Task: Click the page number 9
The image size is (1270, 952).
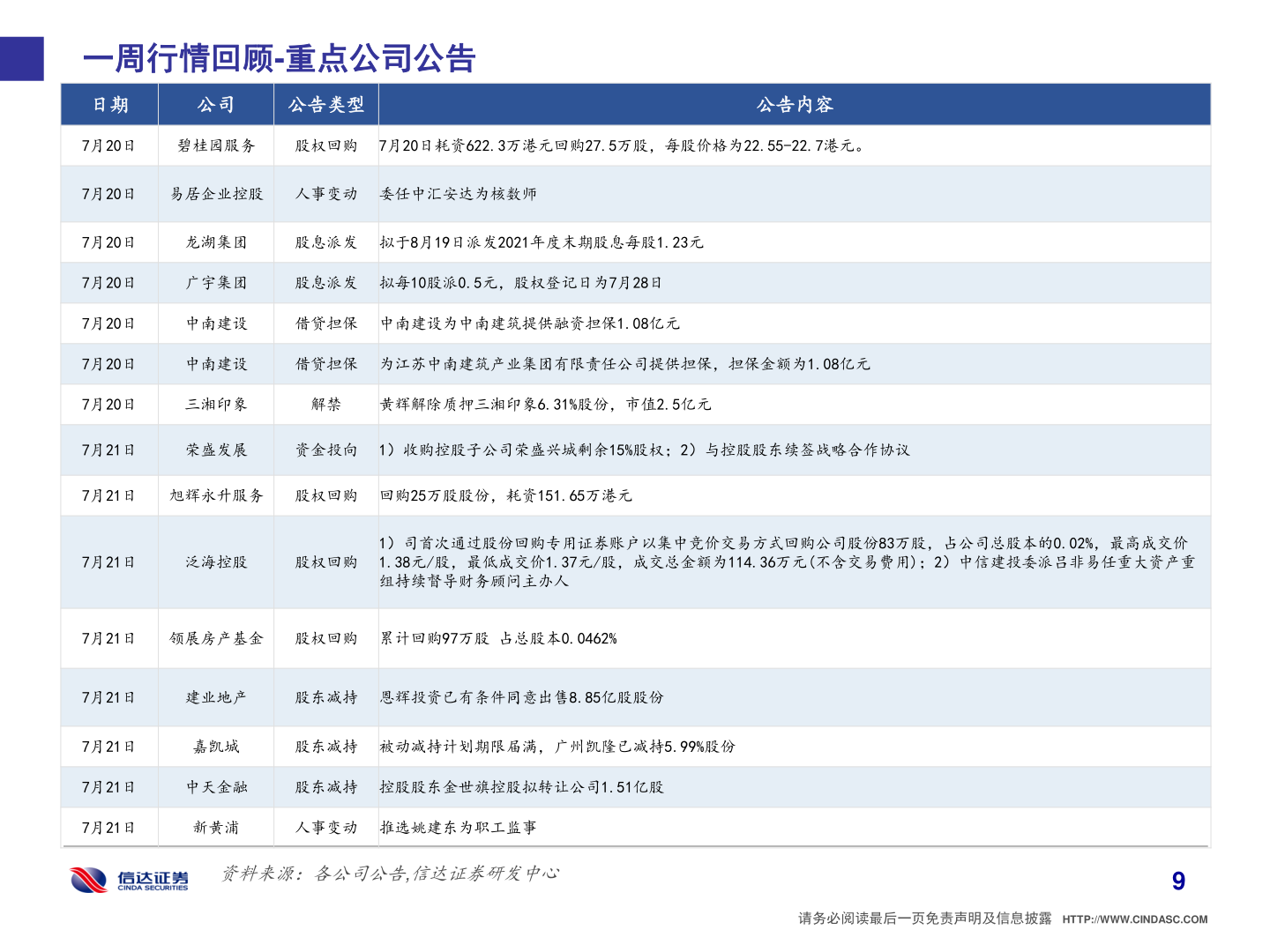Action: 1177,879
